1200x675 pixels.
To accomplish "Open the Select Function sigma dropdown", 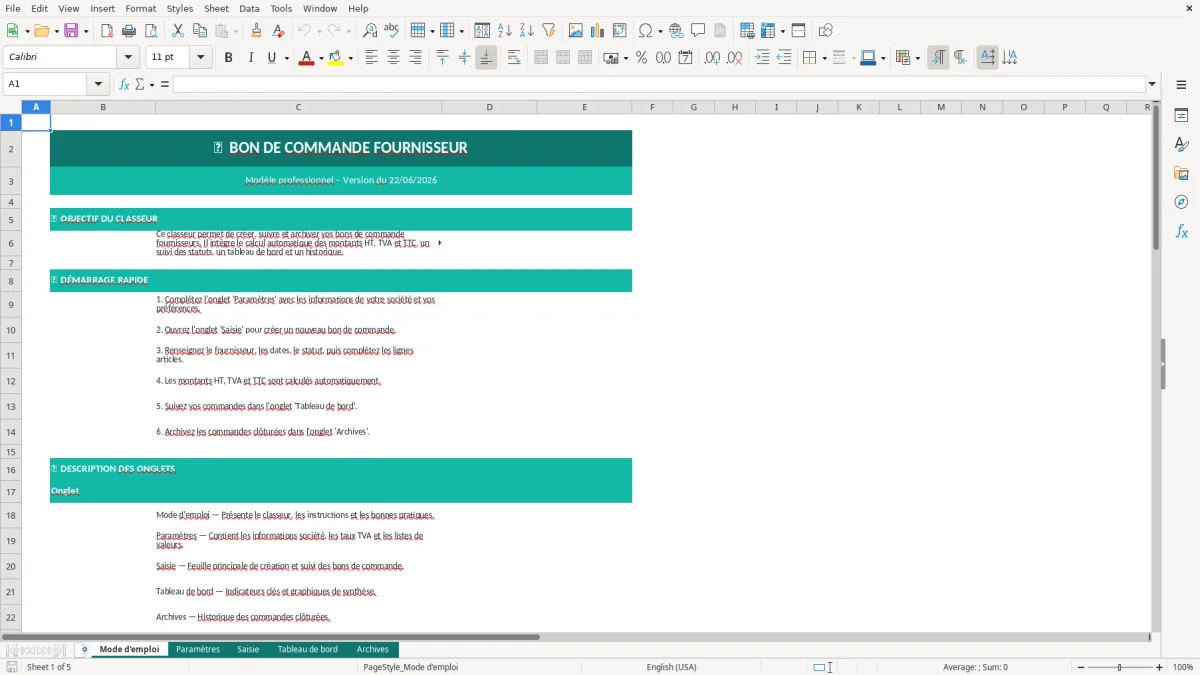I will click(152, 84).
